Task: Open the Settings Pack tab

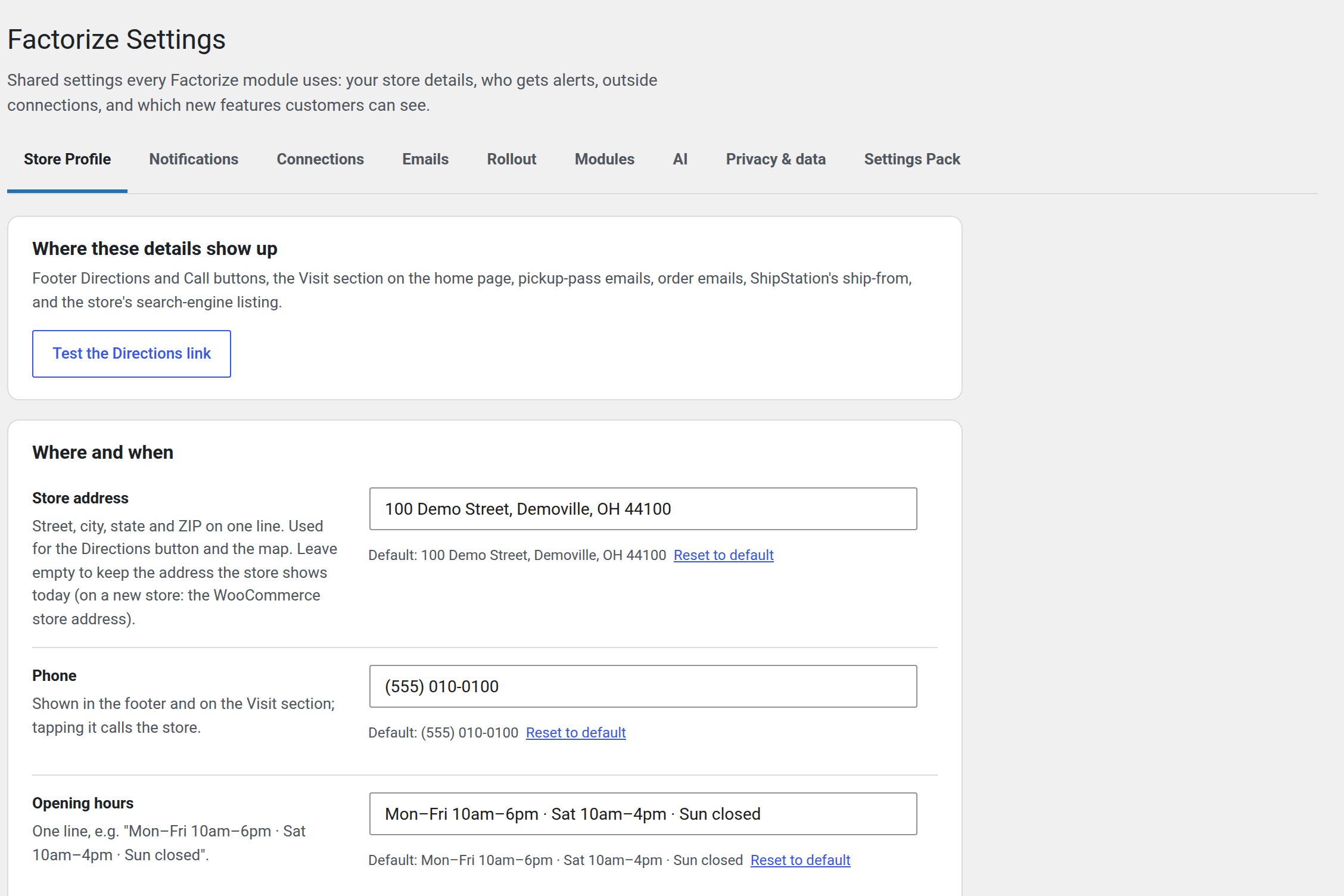Action: coord(912,160)
